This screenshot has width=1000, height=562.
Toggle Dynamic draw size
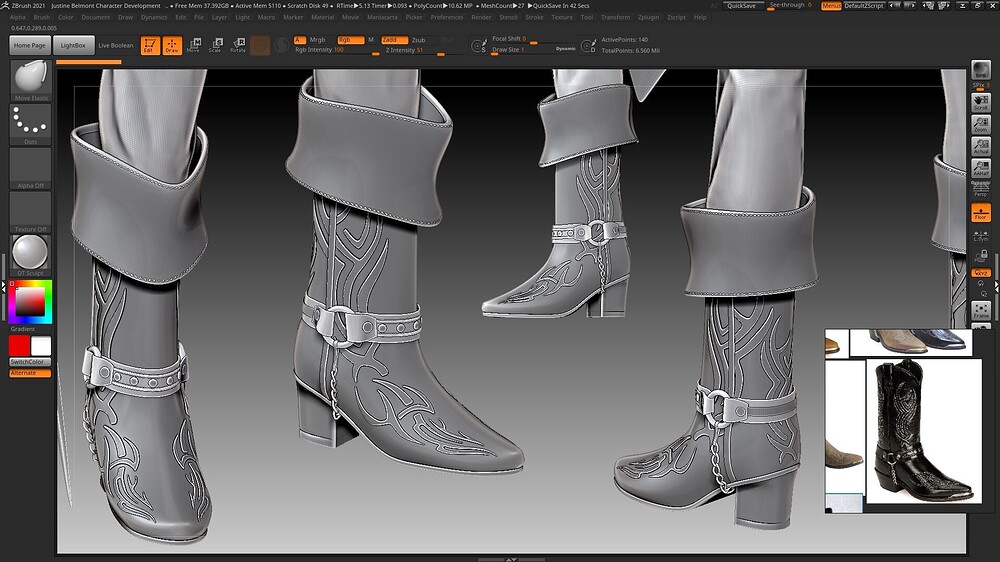(565, 48)
